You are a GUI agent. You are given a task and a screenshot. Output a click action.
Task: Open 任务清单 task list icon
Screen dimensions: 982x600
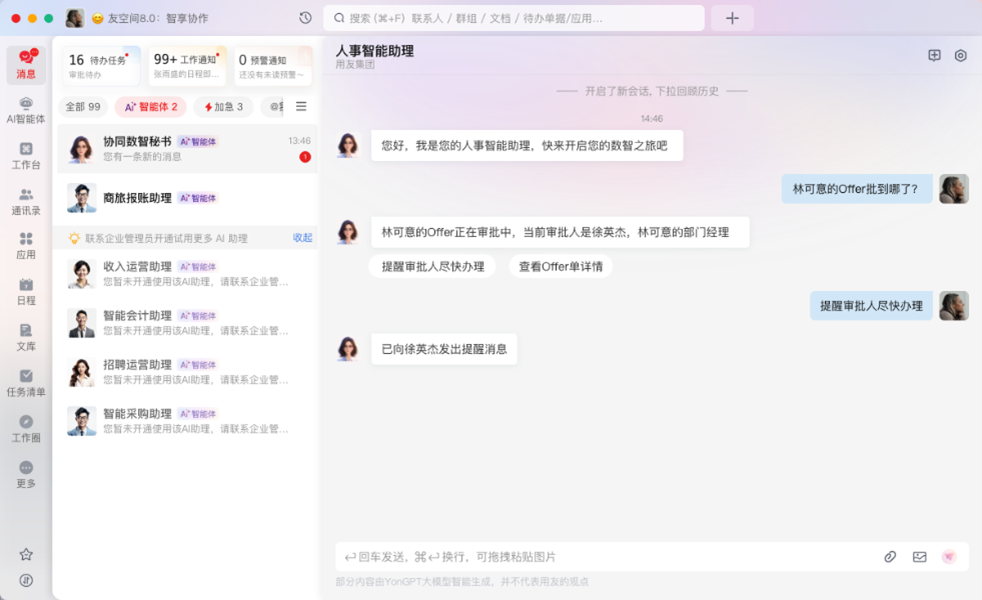pos(26,382)
